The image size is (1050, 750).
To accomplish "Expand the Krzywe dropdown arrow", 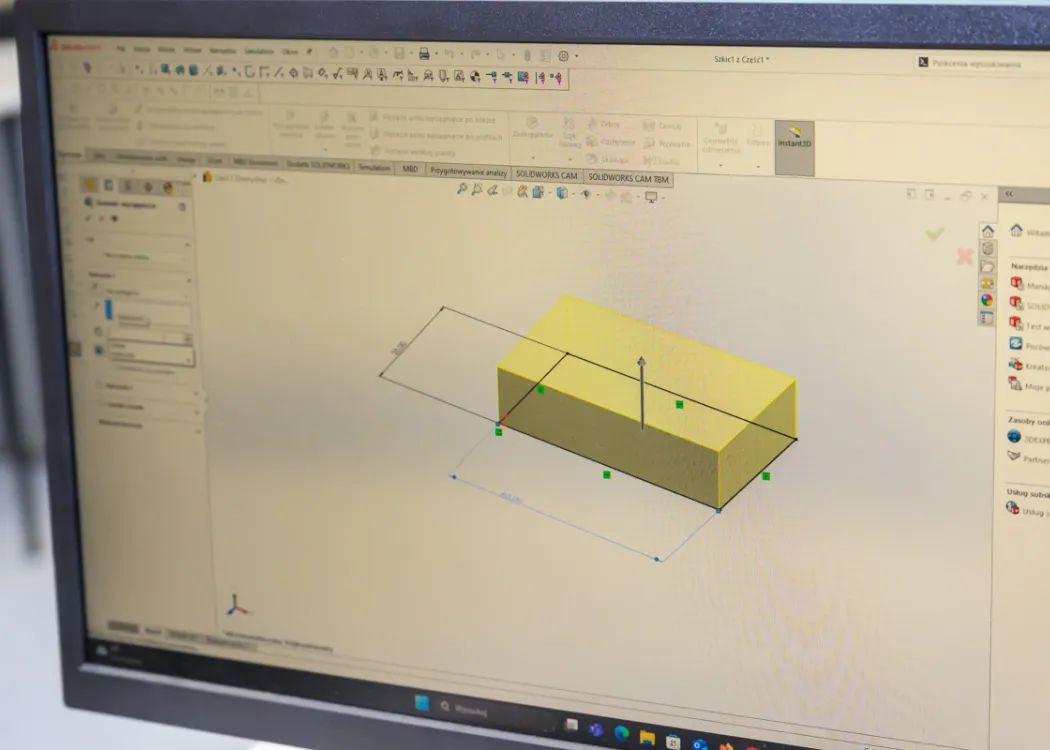I will click(x=758, y=166).
